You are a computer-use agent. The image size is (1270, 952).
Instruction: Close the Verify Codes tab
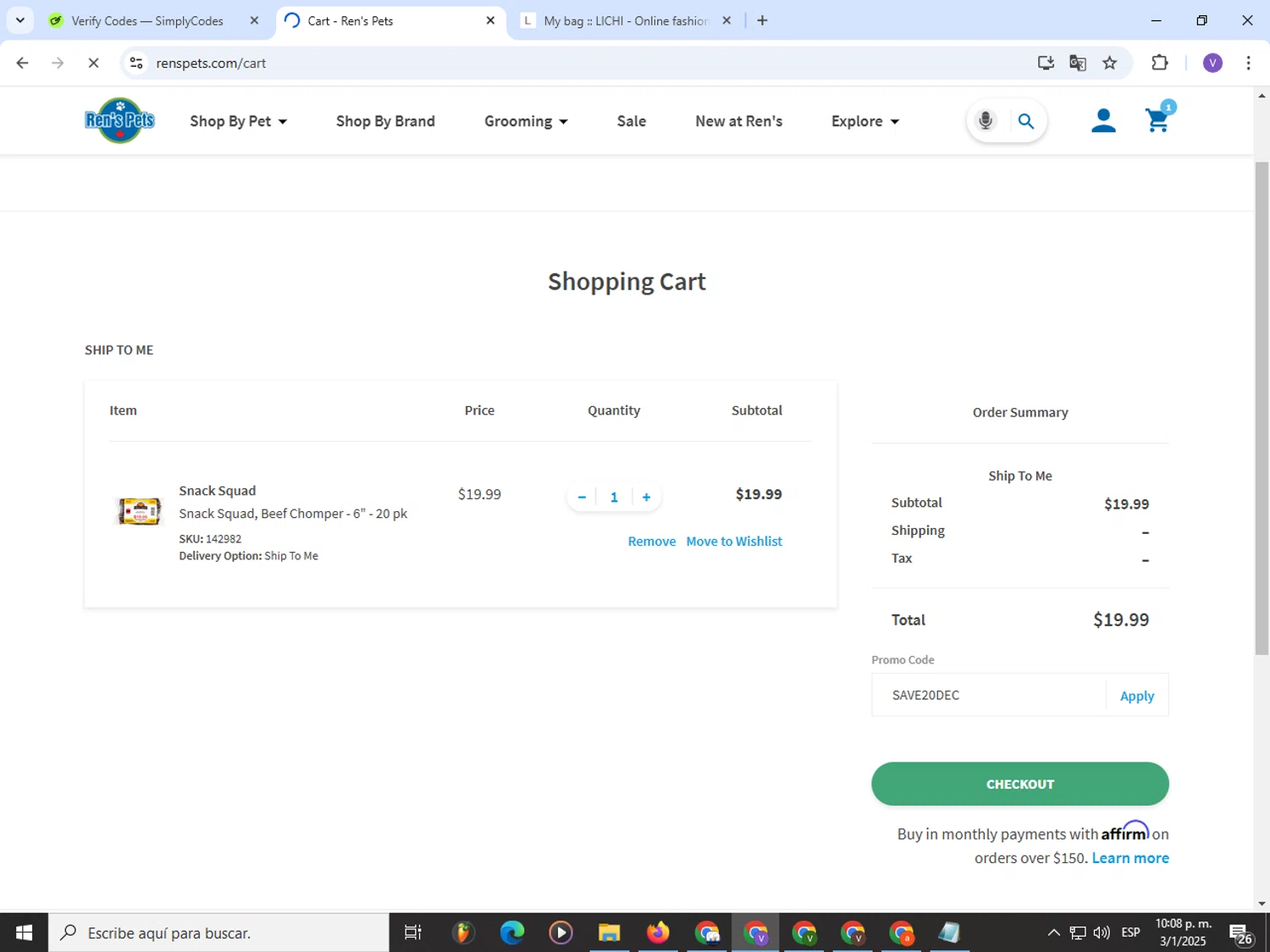click(x=254, y=20)
